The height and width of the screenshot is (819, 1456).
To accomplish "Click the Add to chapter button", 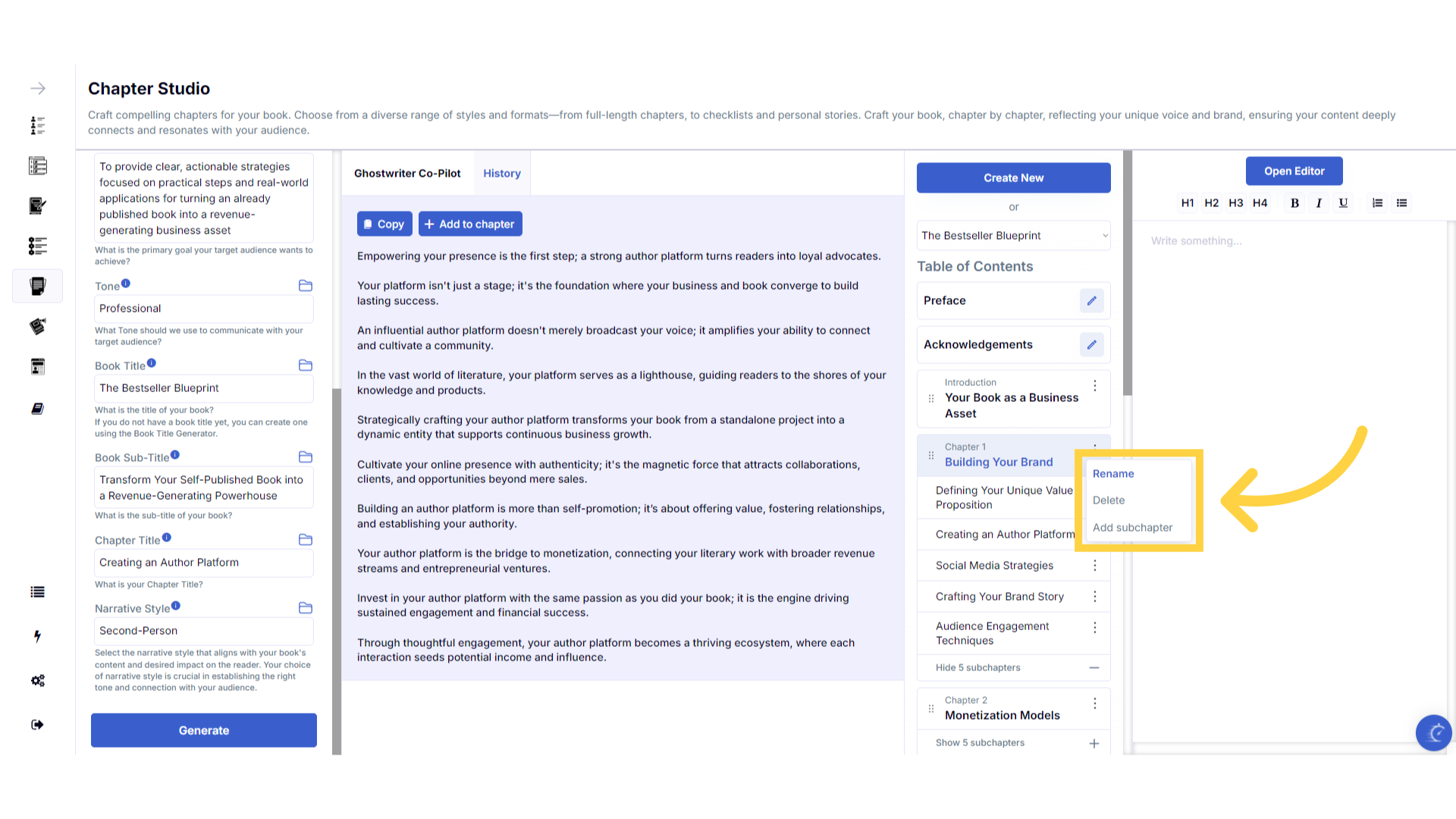I will point(469,224).
